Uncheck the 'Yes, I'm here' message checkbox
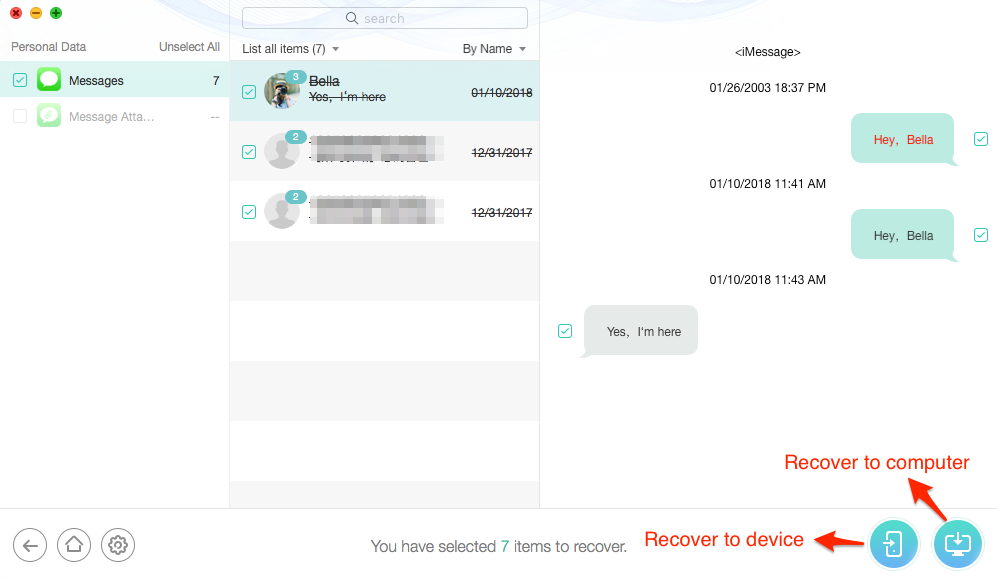This screenshot has width=997, height=578. 565,331
